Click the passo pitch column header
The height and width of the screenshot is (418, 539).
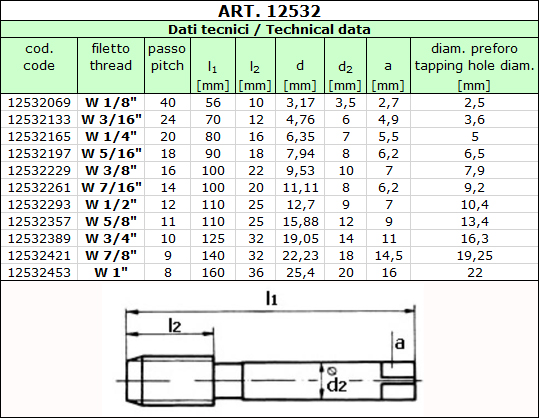167,57
